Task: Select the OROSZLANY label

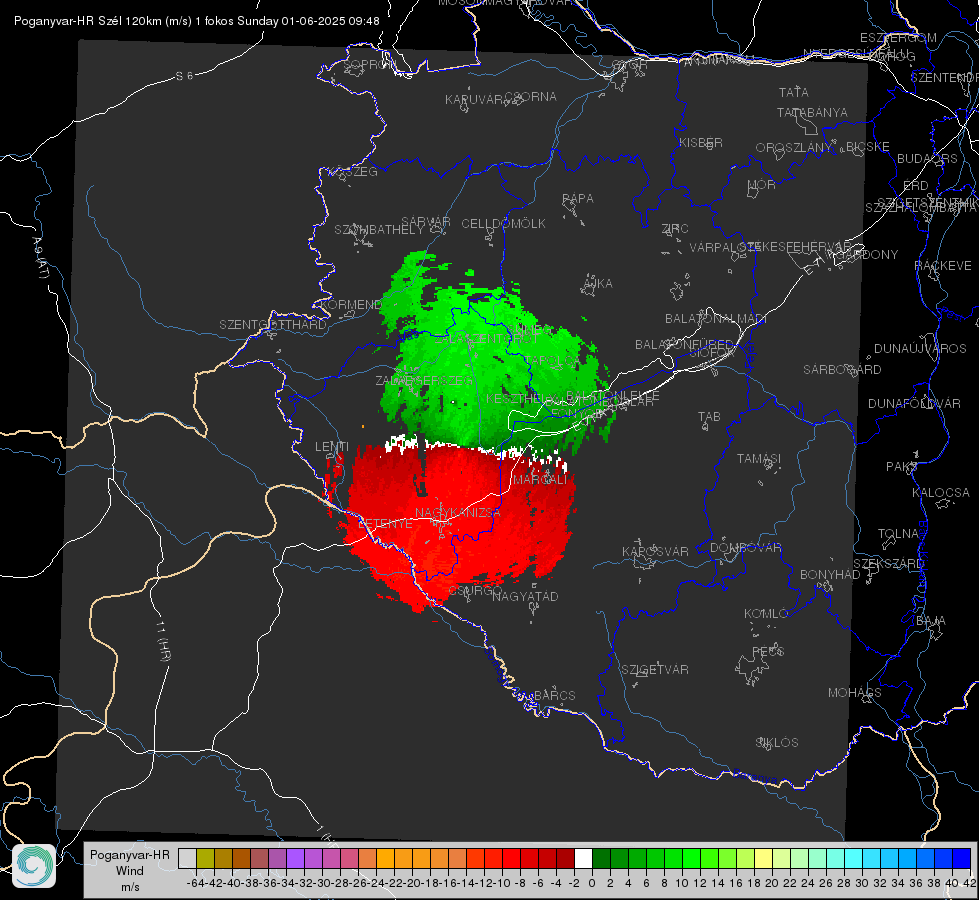Action: point(794,148)
